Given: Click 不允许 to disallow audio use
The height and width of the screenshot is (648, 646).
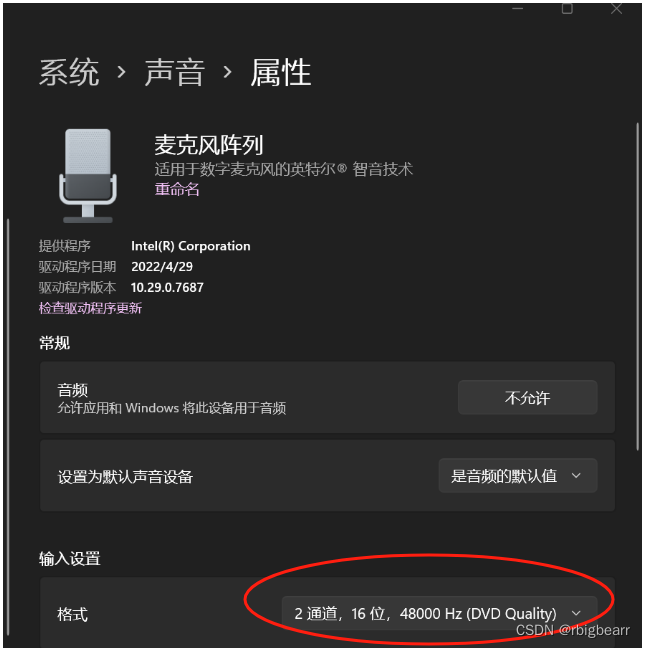Looking at the screenshot, I should click(527, 397).
